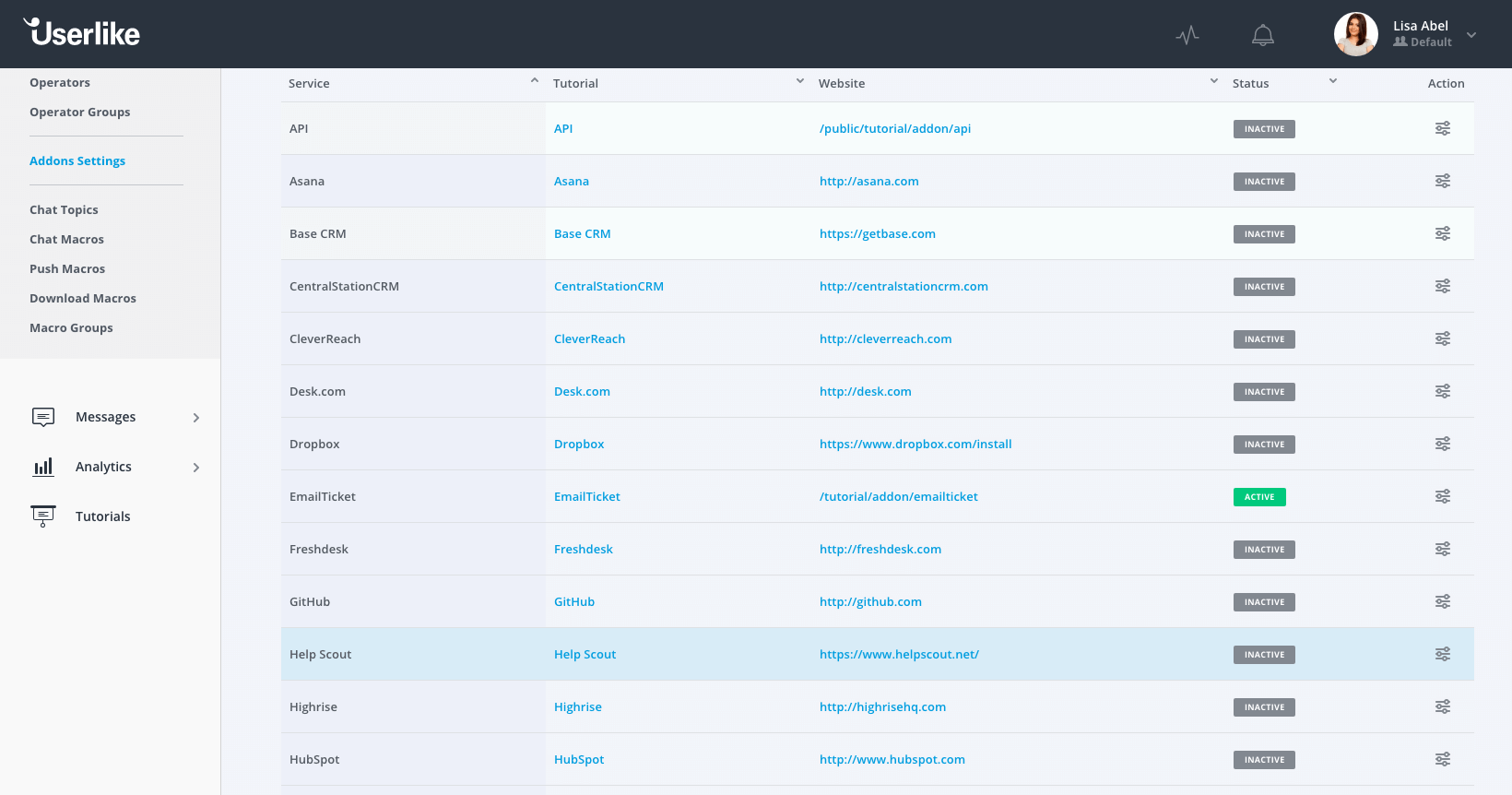This screenshot has height=795, width=1512.
Task: Visit http://desk.com website link
Action: (866, 391)
